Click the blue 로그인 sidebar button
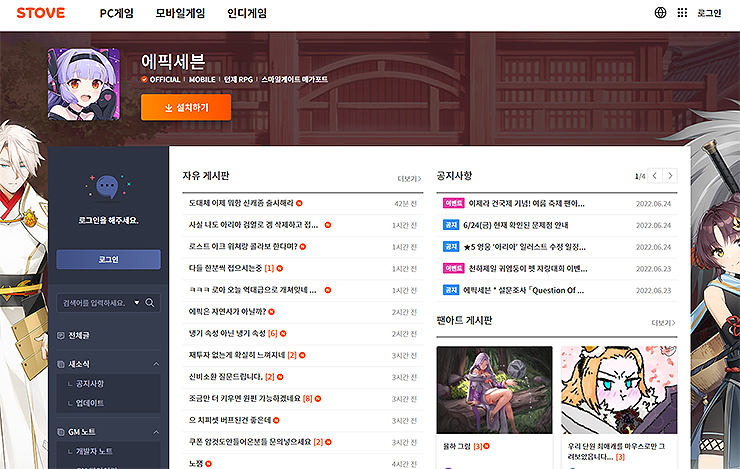 click(x=109, y=260)
